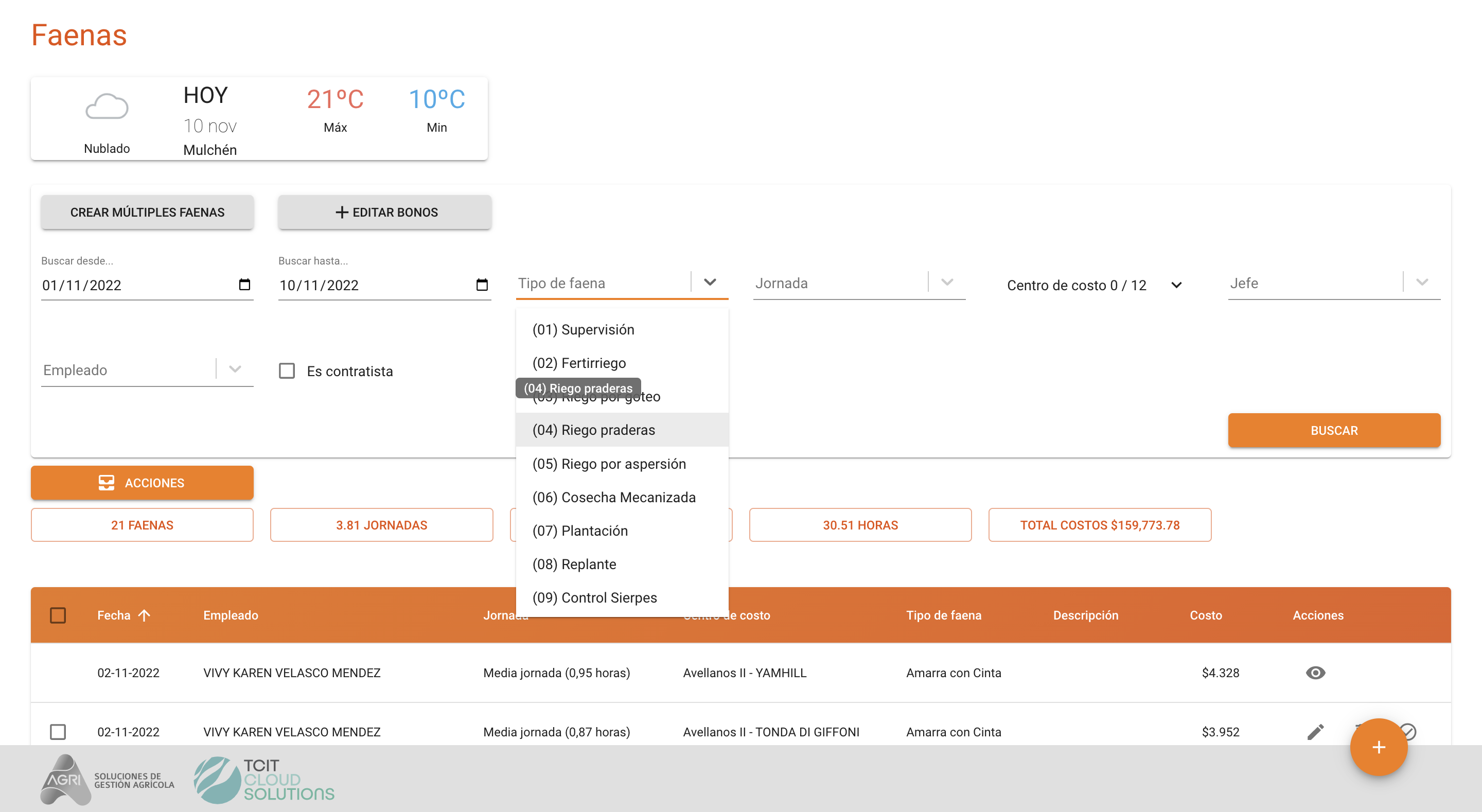Click the AGRI Soluciones de Gestión Agrícola logo
This screenshot has width=1482, height=812.
pyautogui.click(x=107, y=780)
